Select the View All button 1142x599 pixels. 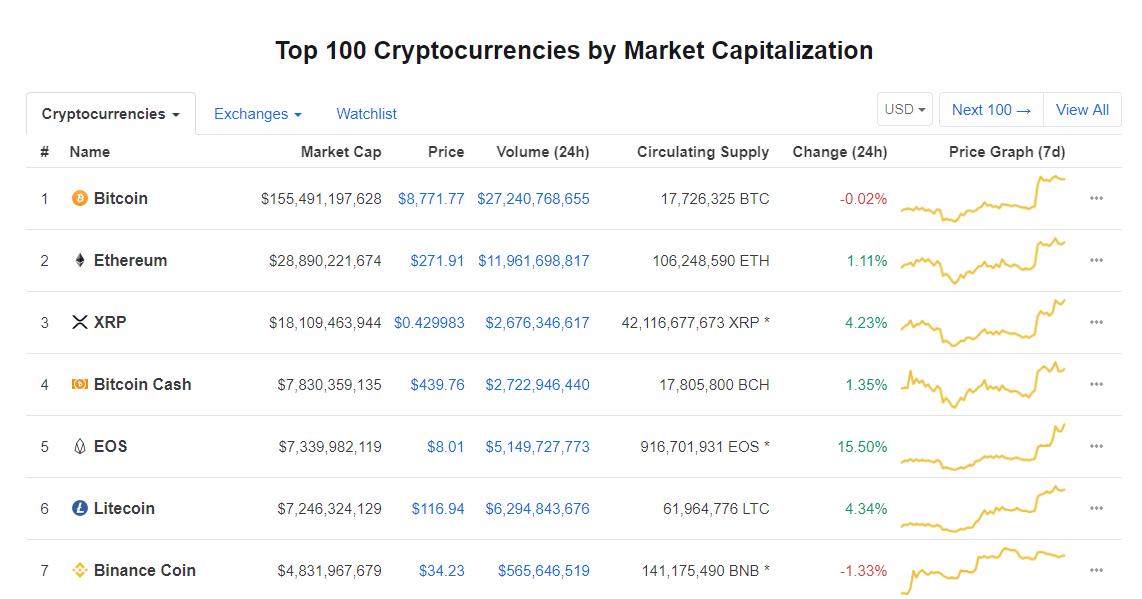(1082, 109)
